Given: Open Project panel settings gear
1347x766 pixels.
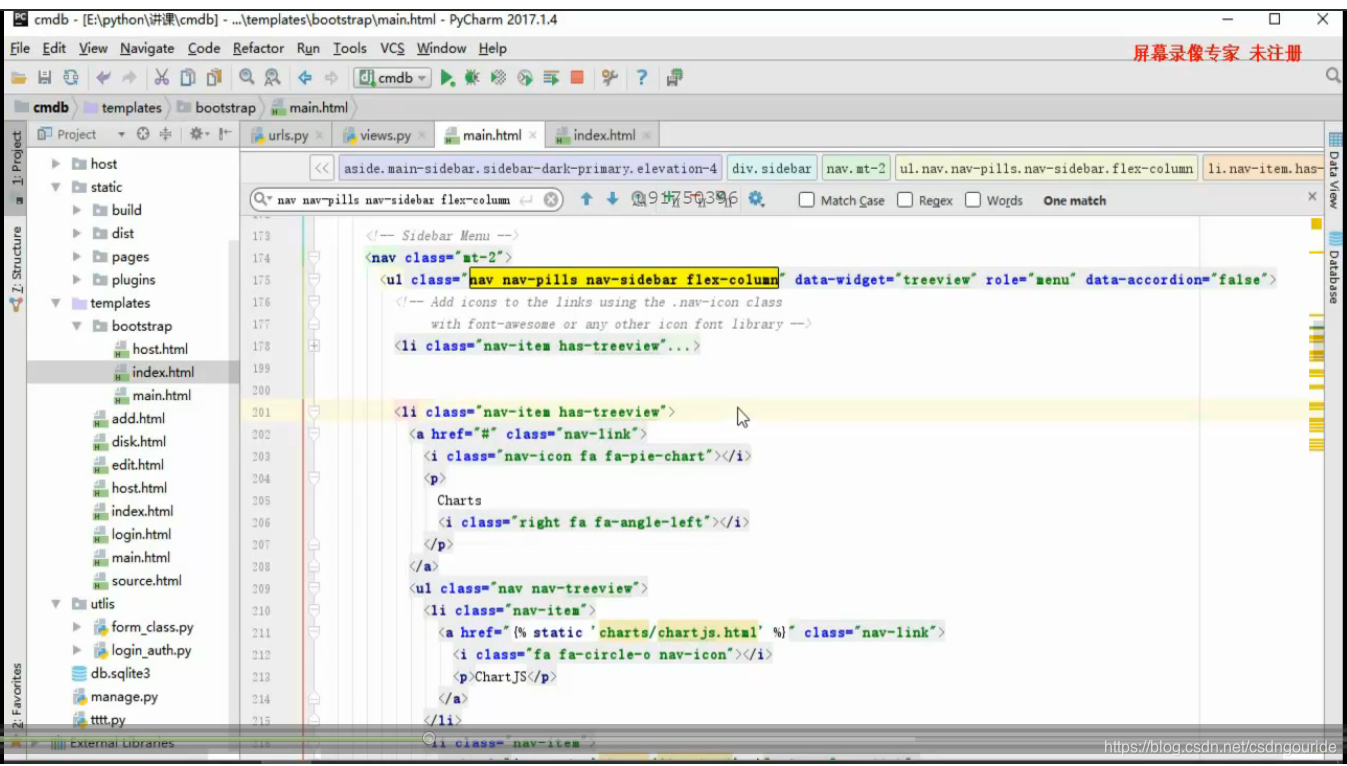Looking at the screenshot, I should pyautogui.click(x=198, y=134).
